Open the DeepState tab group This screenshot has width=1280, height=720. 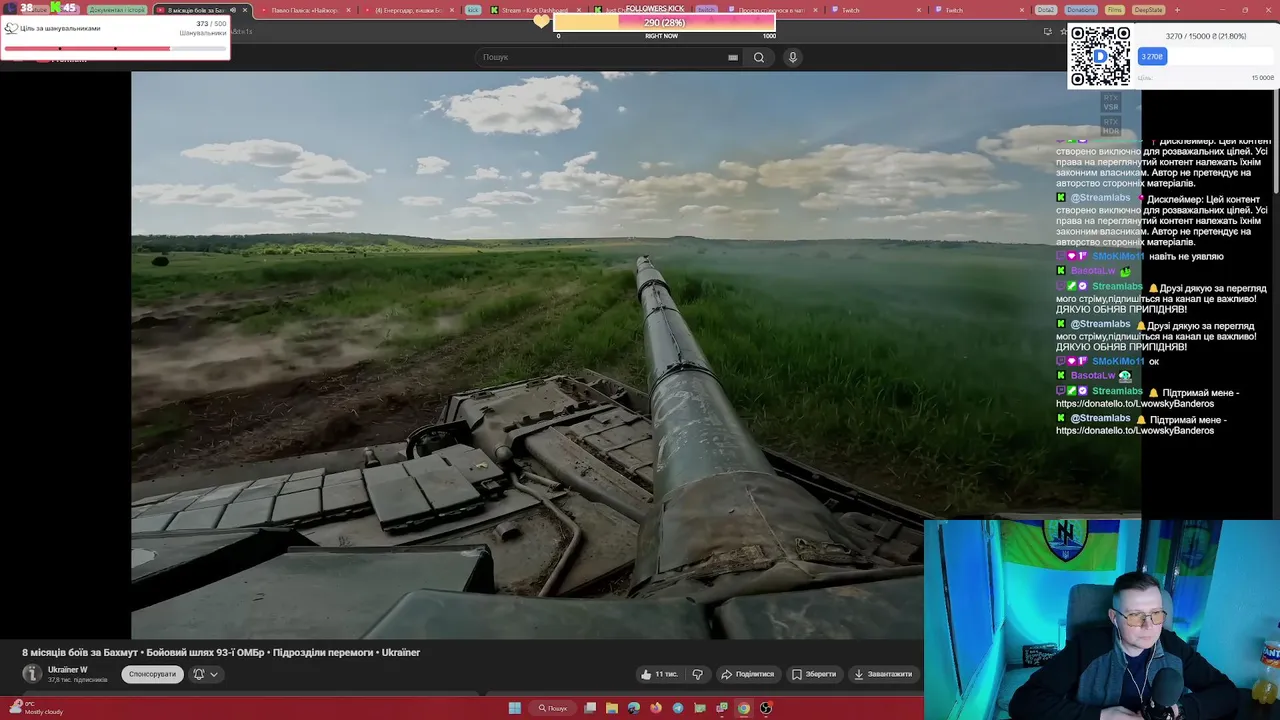pos(1148,10)
